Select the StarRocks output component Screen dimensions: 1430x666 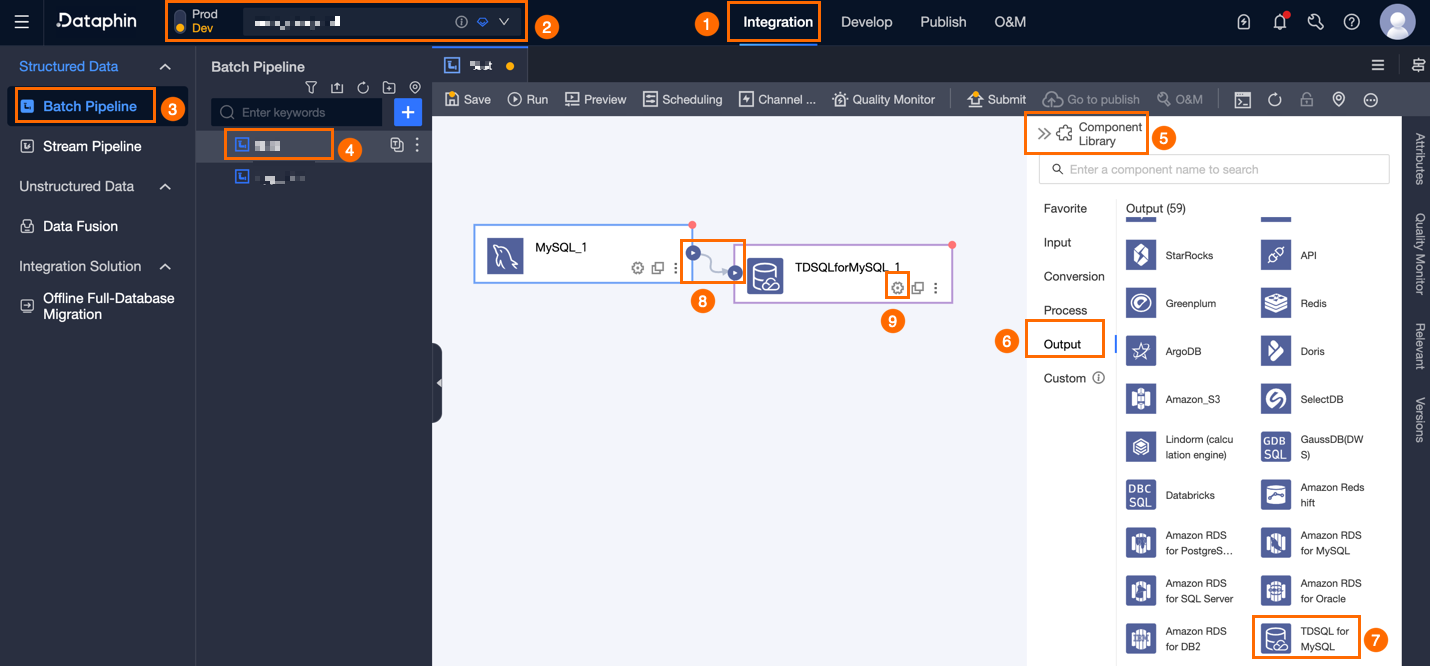click(1170, 255)
